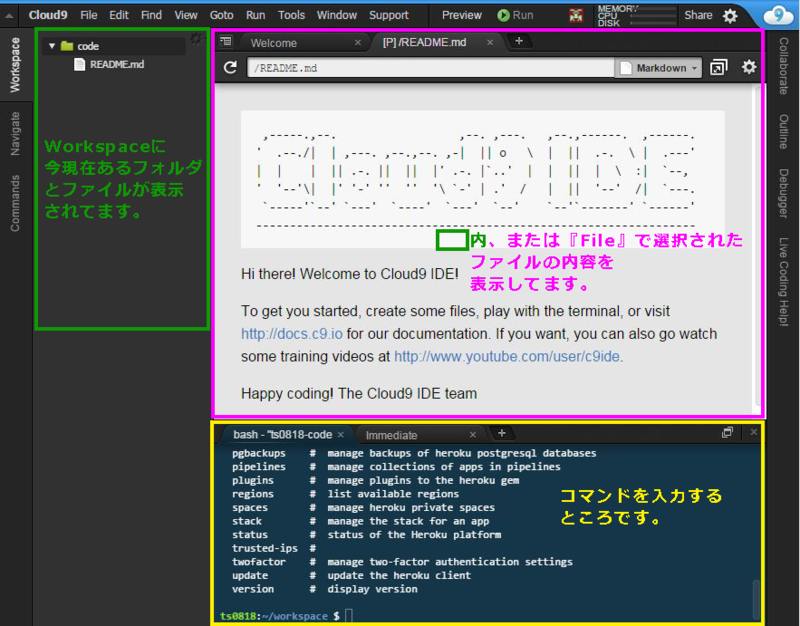Image resolution: width=800 pixels, height=626 pixels.
Task: Click the /README.md preview address field
Action: (x=431, y=68)
